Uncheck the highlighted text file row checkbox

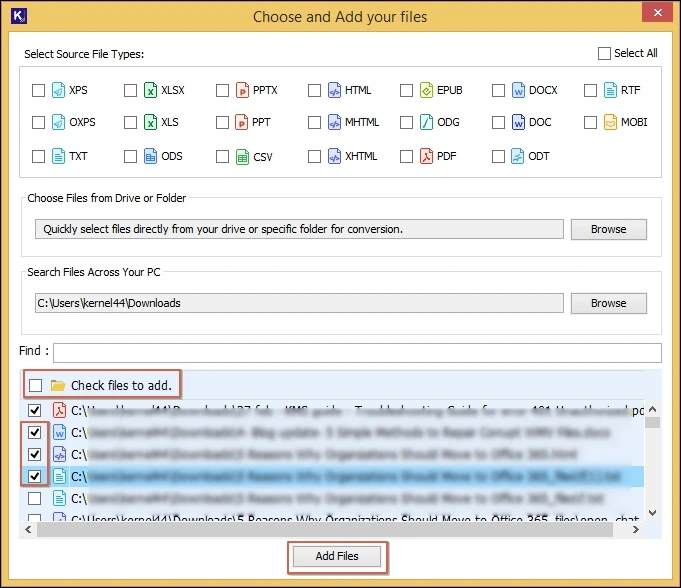(x=34, y=476)
